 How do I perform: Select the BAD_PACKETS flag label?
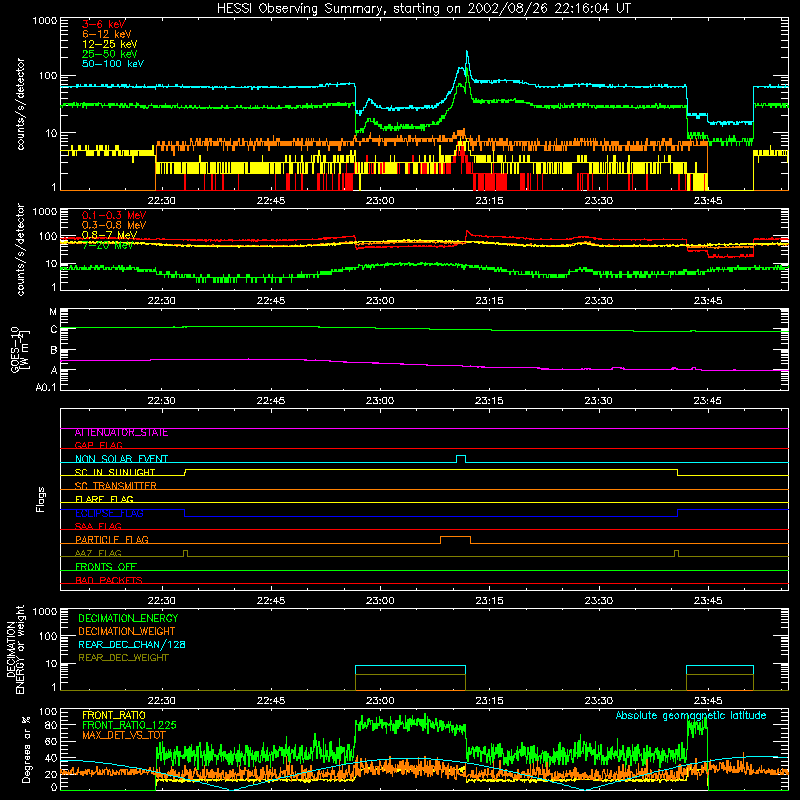point(109,580)
